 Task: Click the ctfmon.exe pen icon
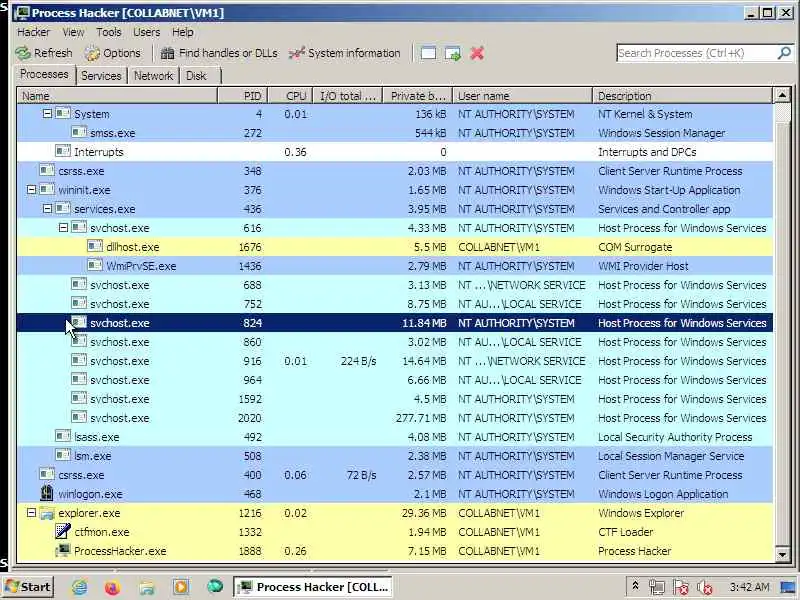tap(63, 531)
